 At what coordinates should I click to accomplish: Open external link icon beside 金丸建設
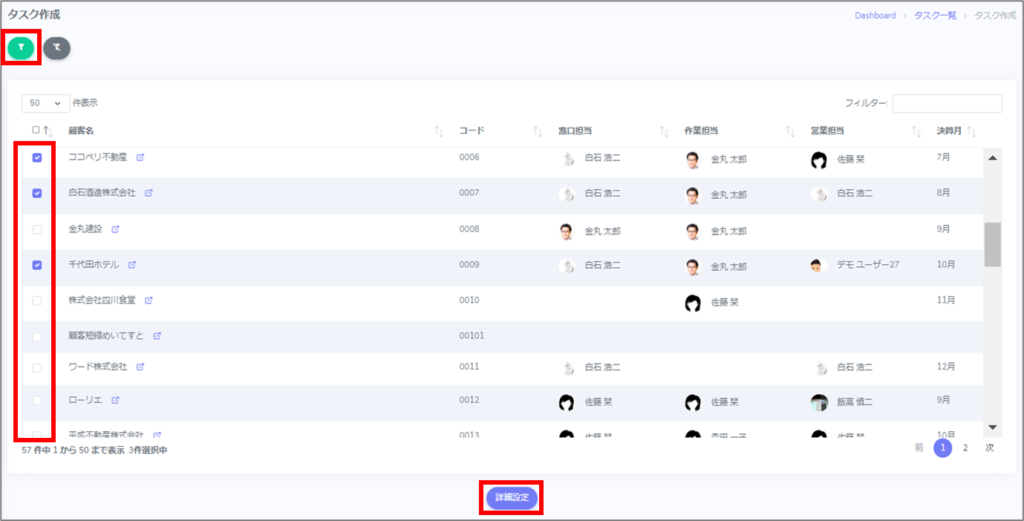(x=115, y=229)
